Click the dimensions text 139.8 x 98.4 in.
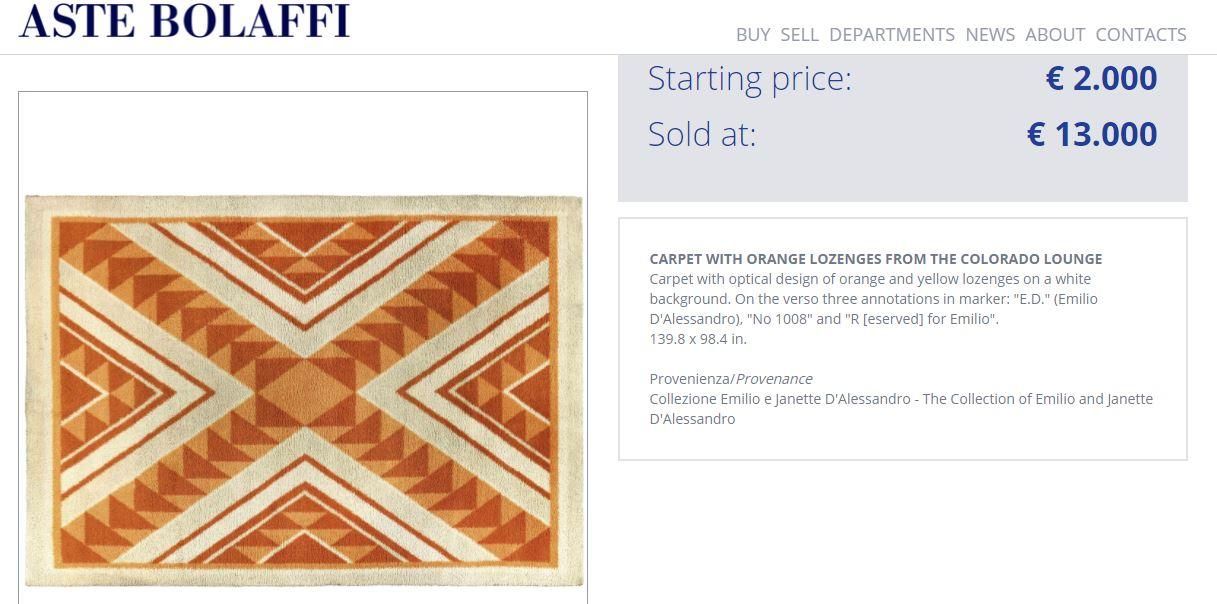This screenshot has height=604, width=1217. (698, 339)
